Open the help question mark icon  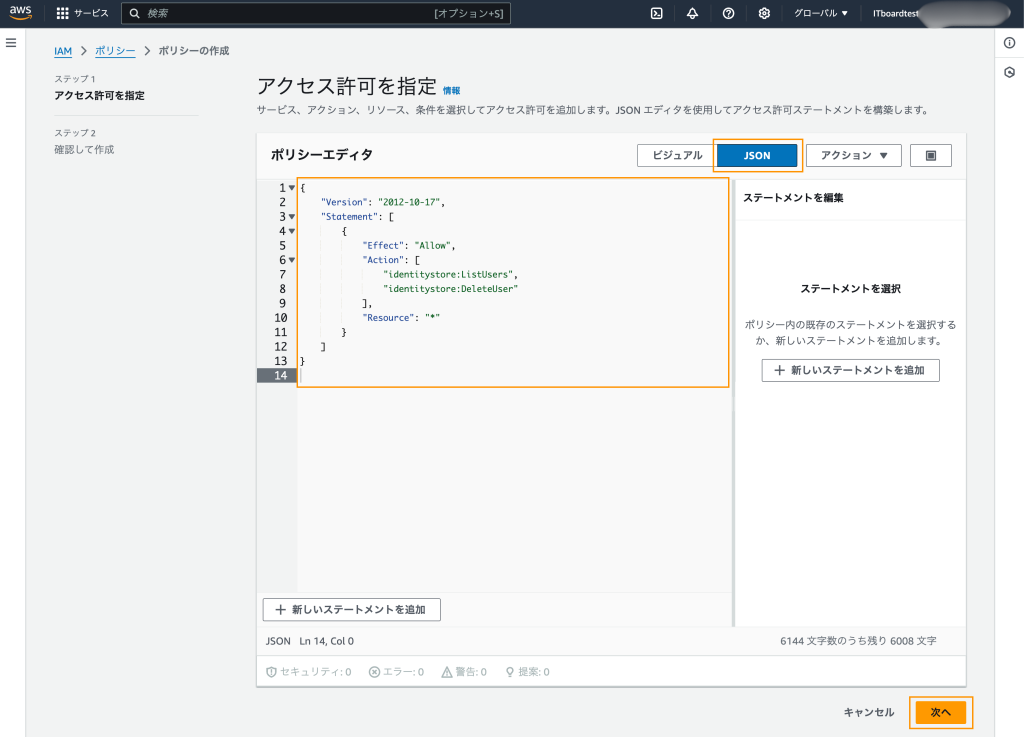coord(728,14)
